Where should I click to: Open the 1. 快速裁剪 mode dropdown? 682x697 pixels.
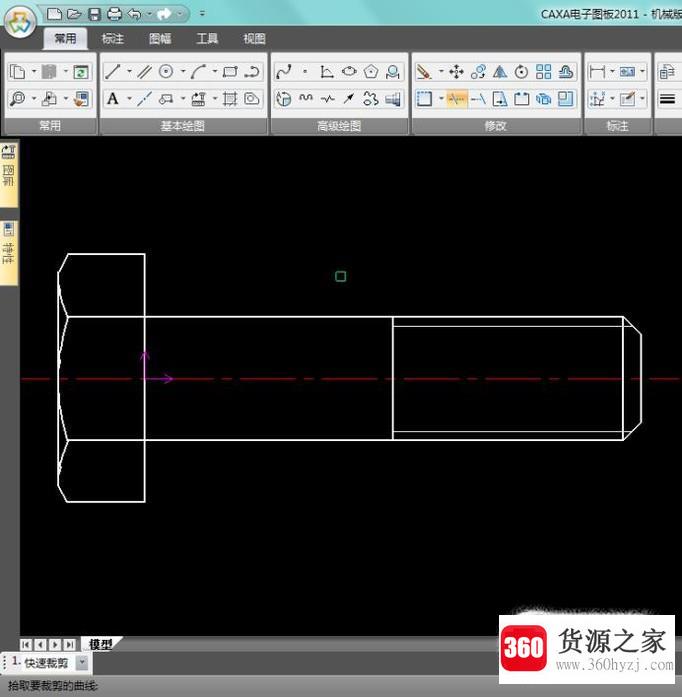[82, 663]
